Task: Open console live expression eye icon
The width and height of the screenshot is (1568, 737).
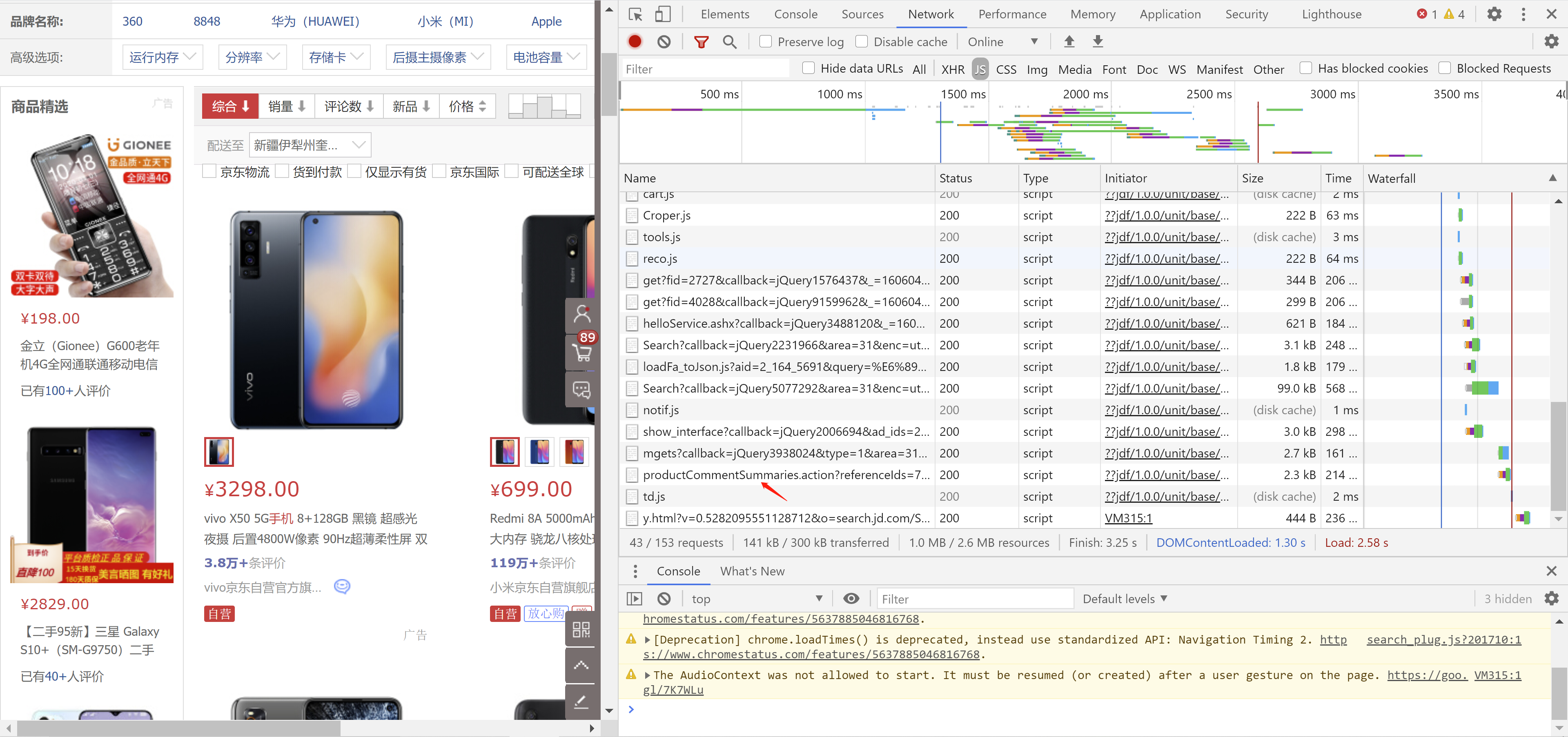Action: [851, 598]
